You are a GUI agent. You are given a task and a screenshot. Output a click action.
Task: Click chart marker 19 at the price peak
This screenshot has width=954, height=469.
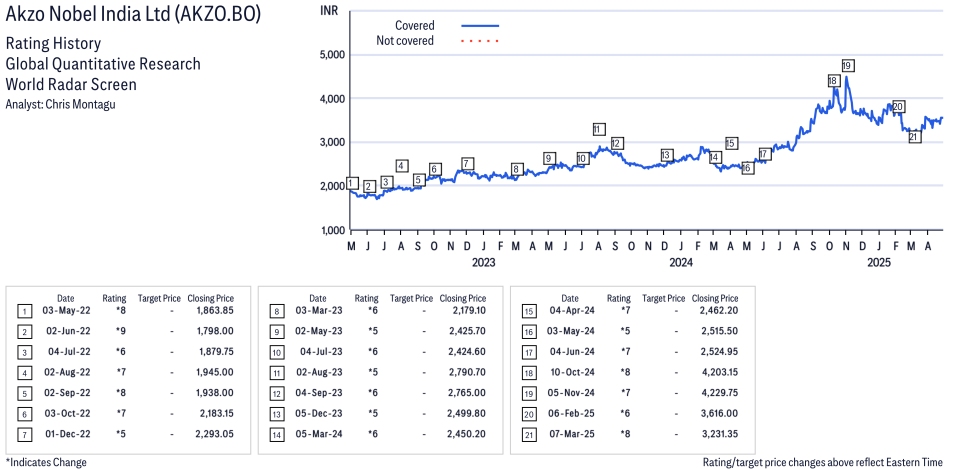tap(848, 66)
